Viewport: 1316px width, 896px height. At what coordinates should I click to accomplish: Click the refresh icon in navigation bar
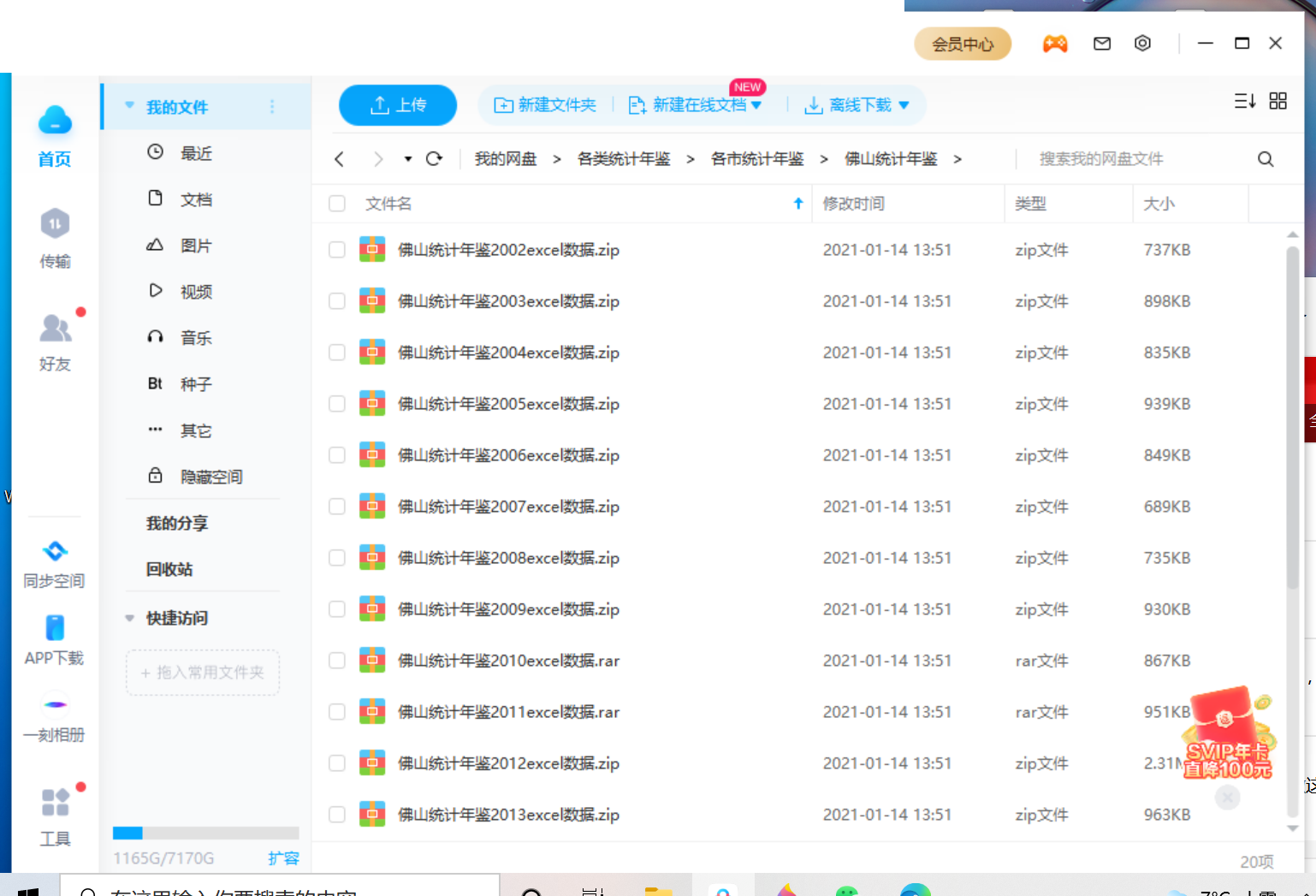[x=435, y=158]
